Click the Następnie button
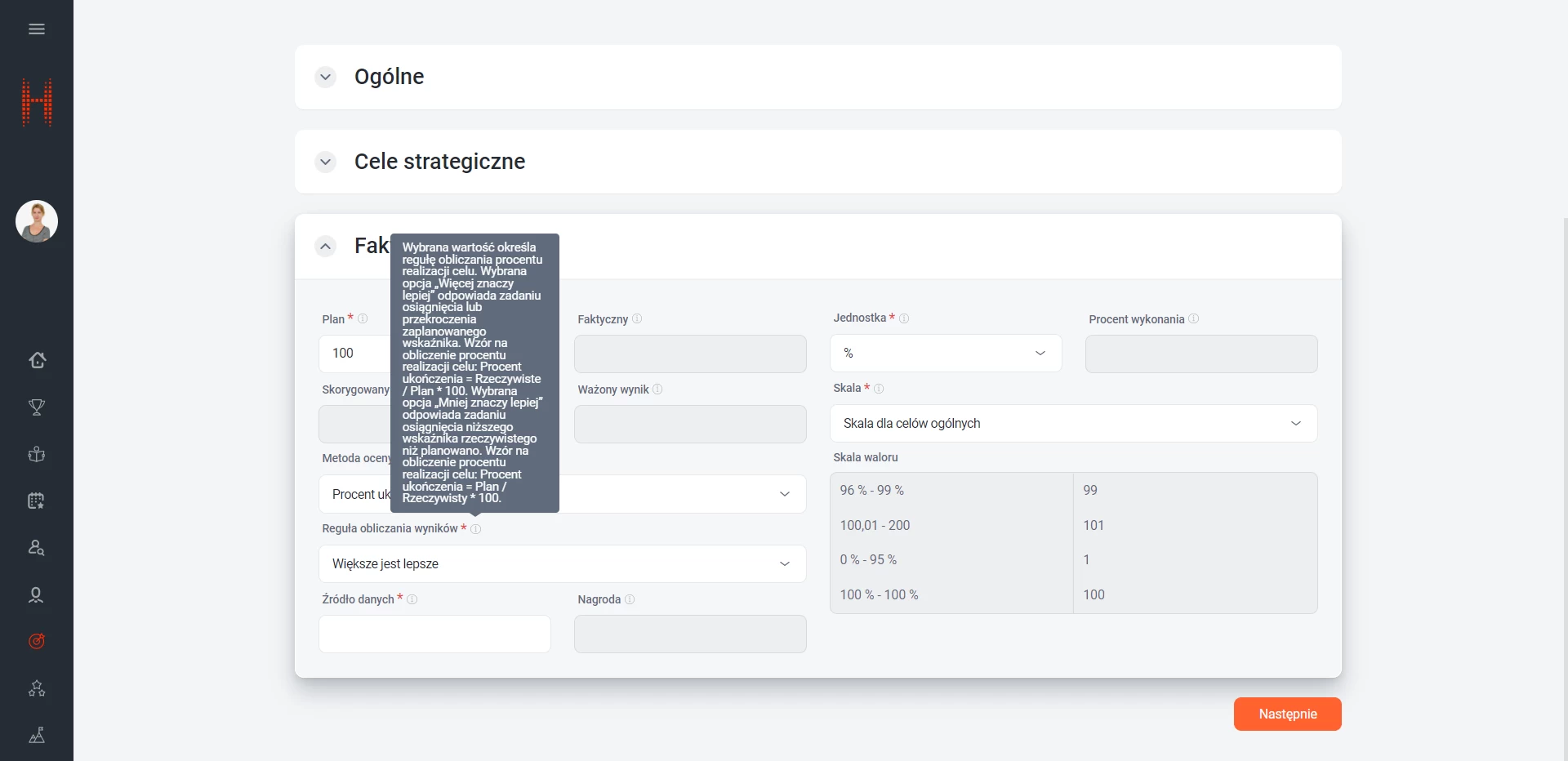 [x=1287, y=714]
